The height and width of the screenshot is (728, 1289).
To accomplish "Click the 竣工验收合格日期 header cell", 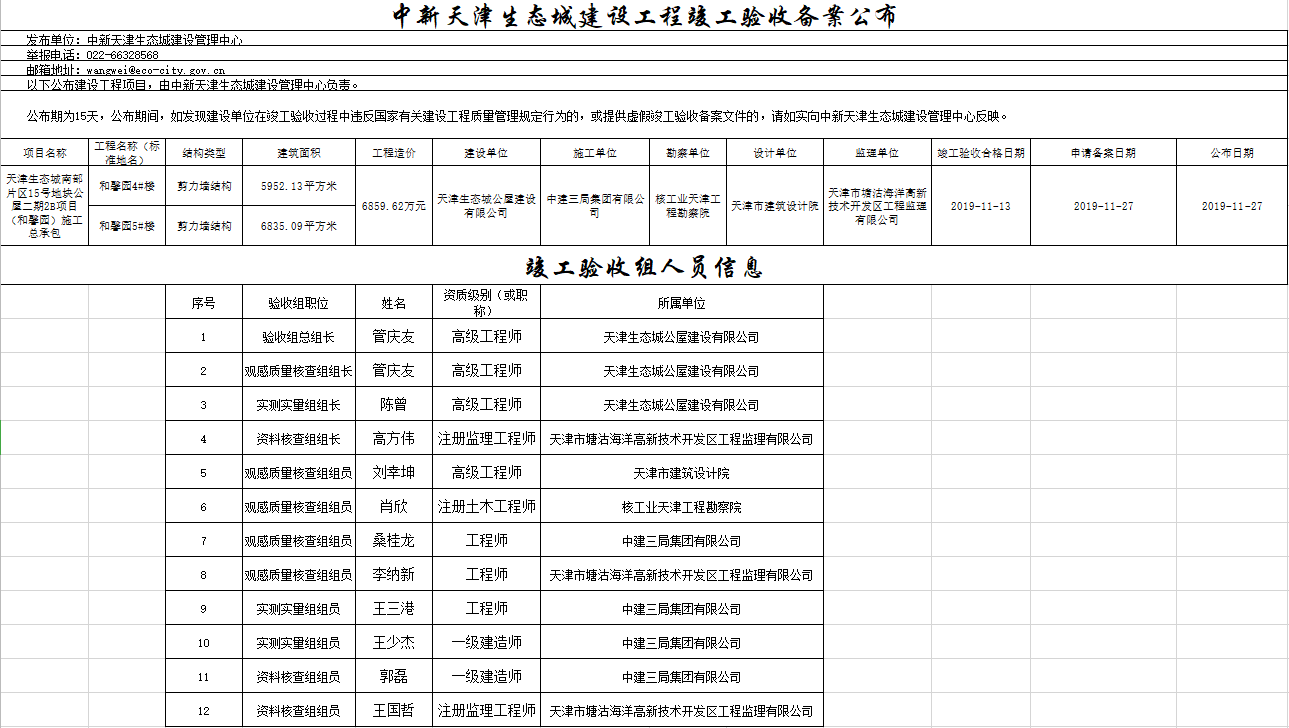I will (981, 153).
